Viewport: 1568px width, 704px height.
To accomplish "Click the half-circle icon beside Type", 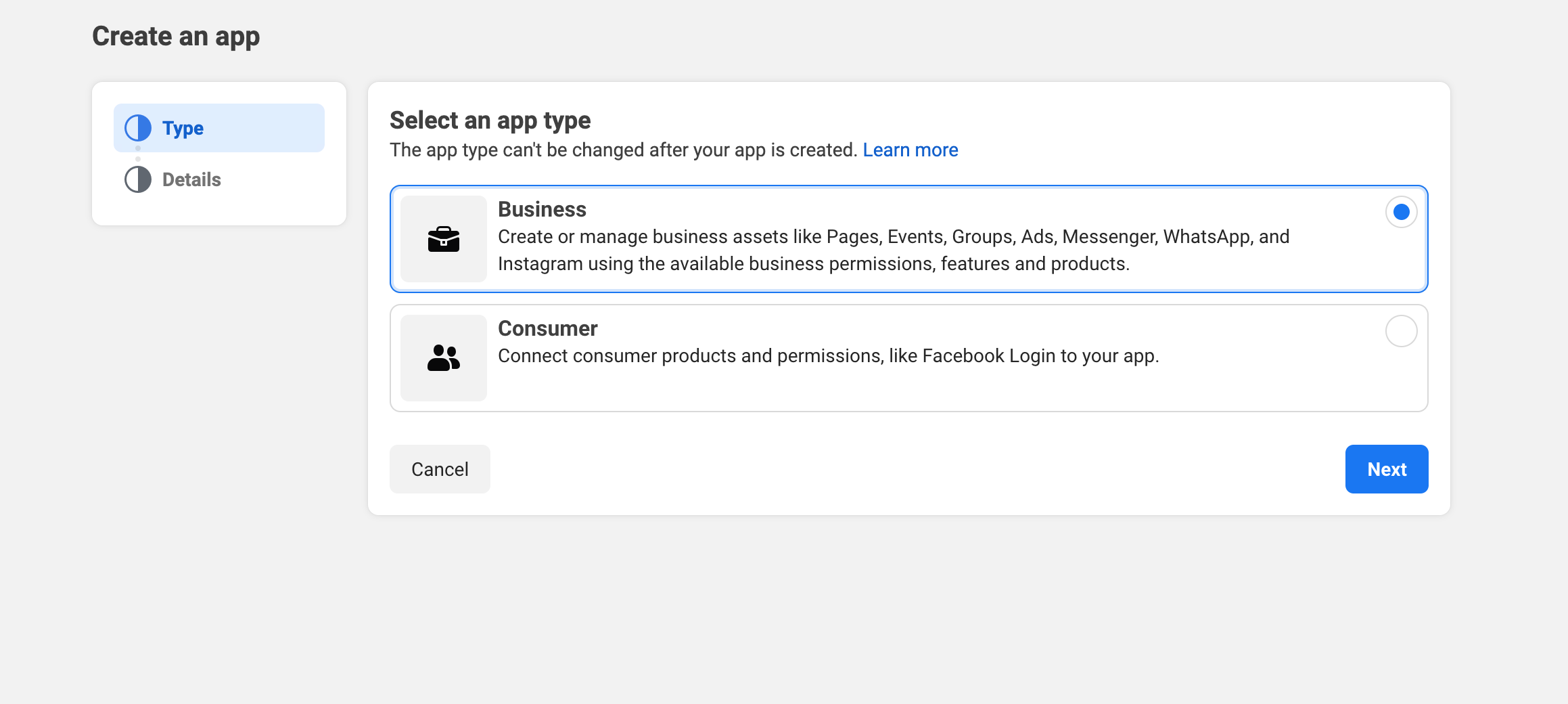I will tap(138, 128).
